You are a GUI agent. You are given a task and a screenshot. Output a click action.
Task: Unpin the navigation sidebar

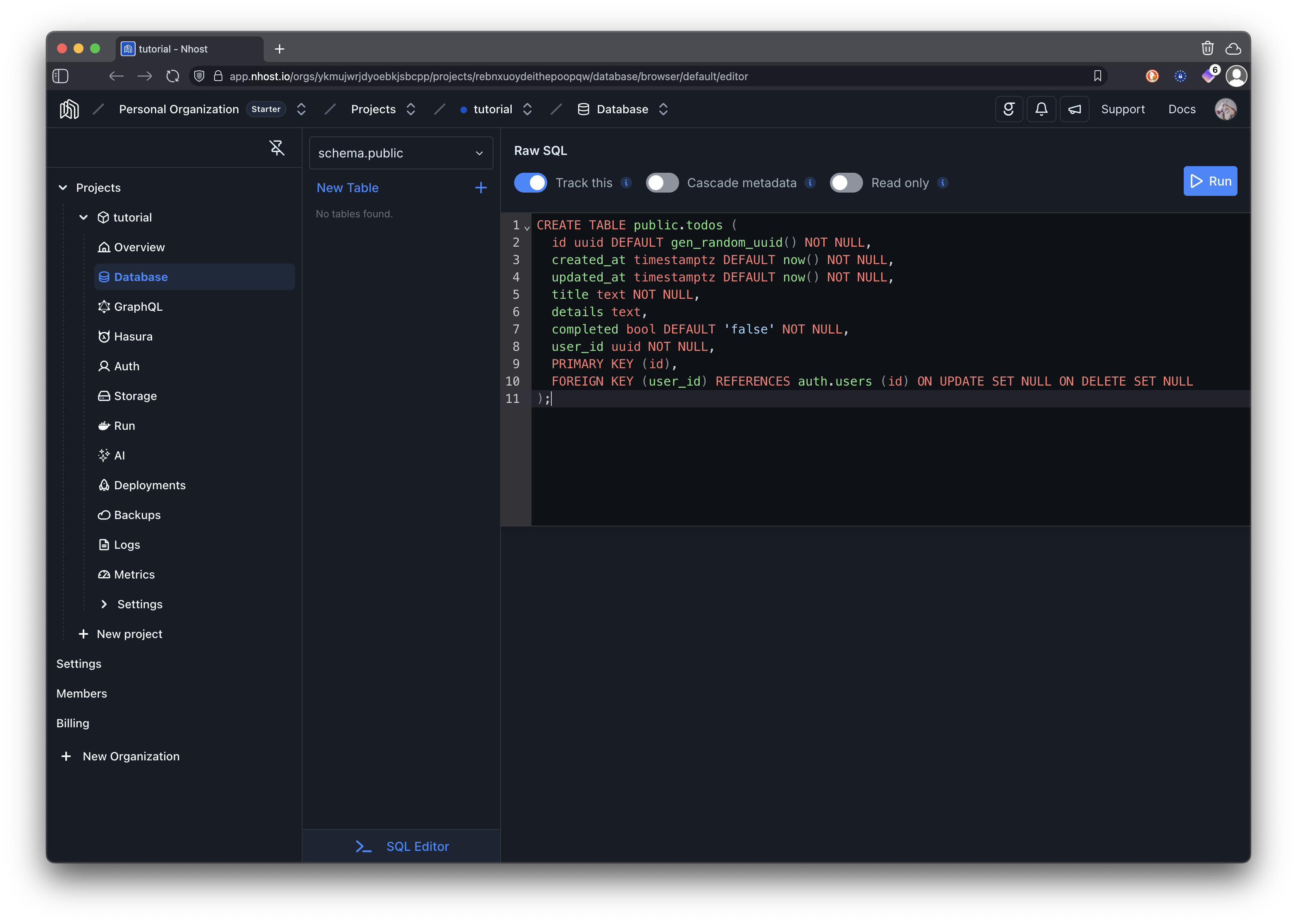coord(277,148)
